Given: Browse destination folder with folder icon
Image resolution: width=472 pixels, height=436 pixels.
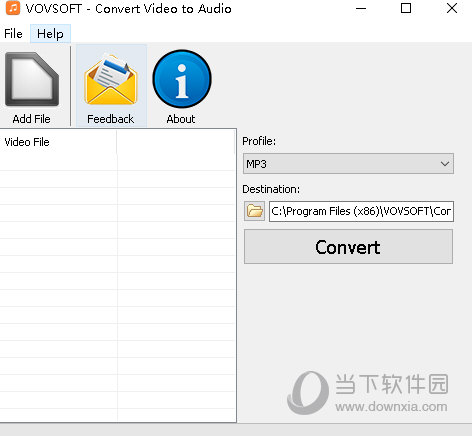Looking at the screenshot, I should coord(255,211).
